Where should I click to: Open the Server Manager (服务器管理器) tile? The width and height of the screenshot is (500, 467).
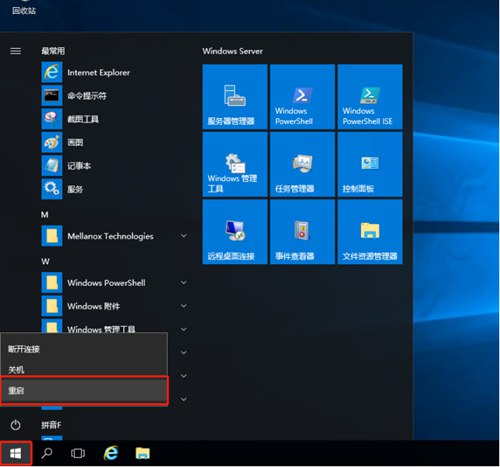click(x=235, y=97)
